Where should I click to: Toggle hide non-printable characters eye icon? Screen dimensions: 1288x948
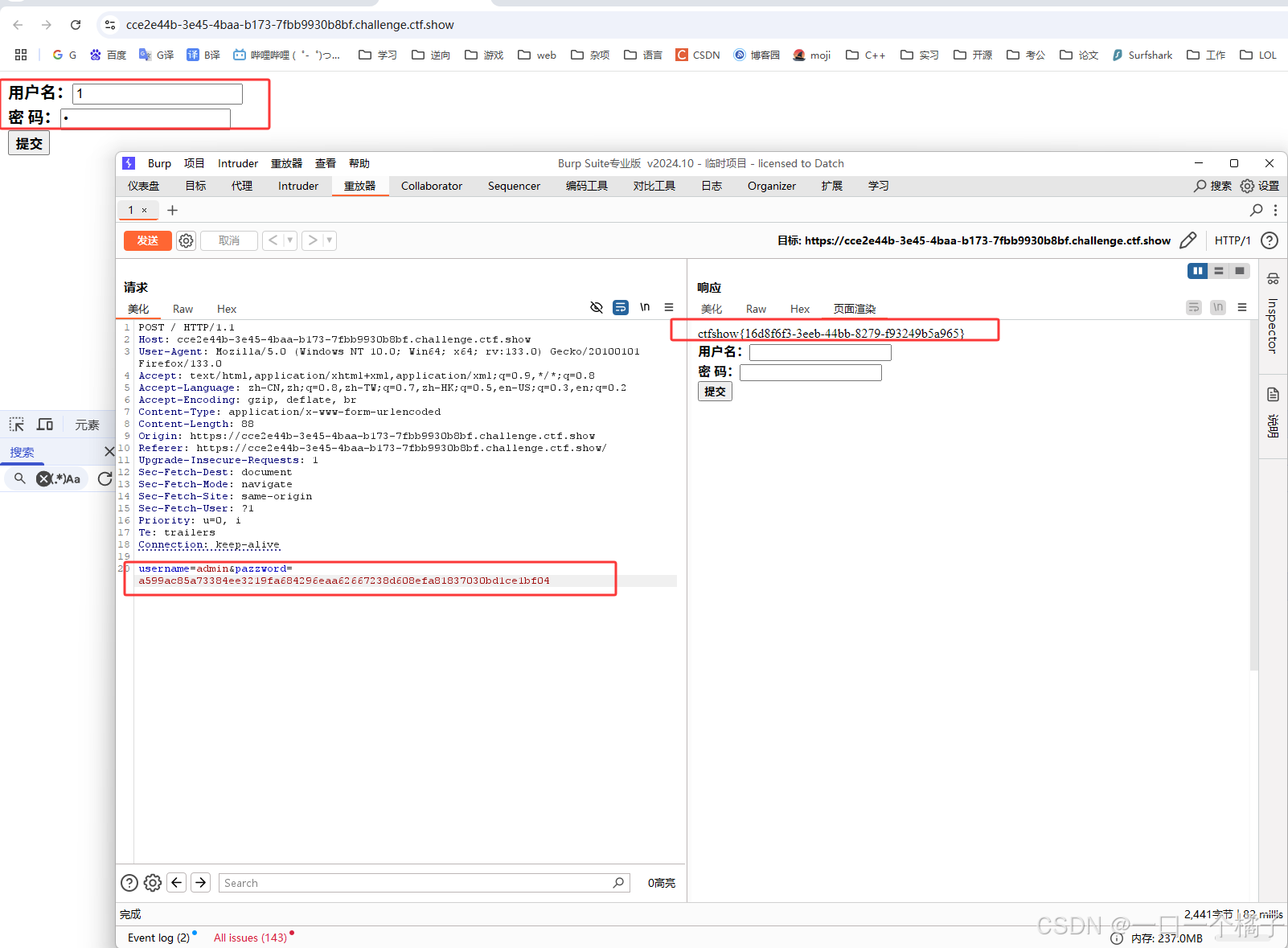pos(597,307)
